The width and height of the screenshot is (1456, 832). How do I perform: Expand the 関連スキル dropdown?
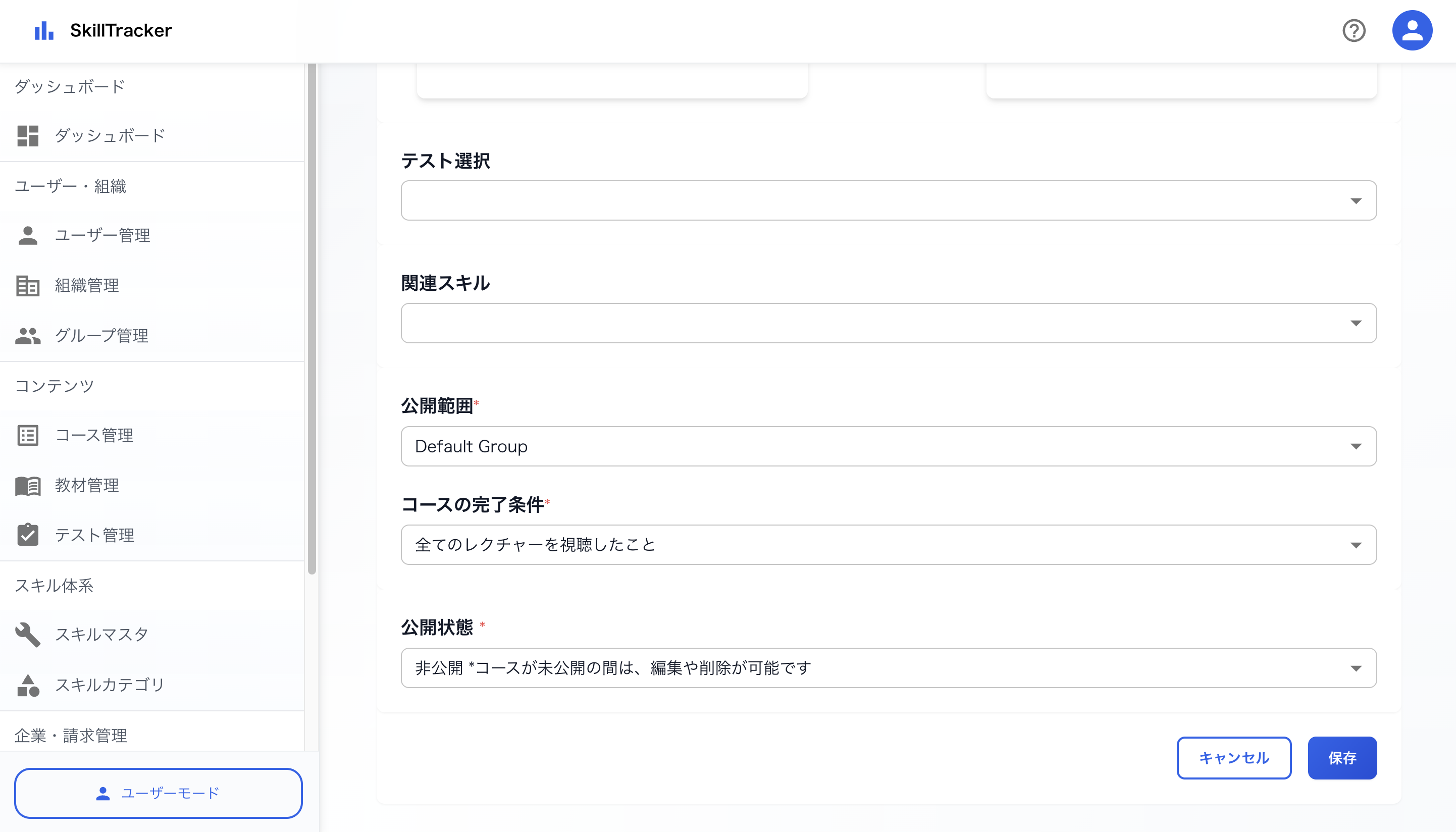tap(888, 324)
